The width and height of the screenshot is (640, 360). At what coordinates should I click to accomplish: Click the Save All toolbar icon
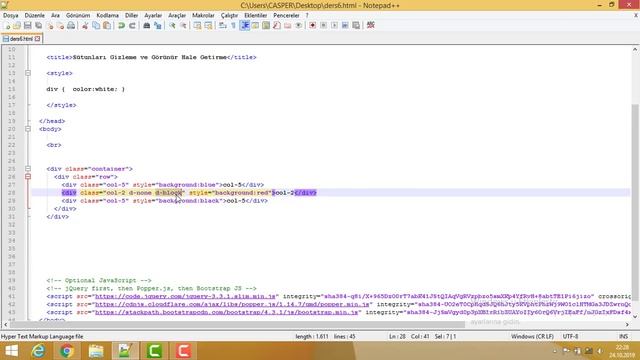point(39,25)
